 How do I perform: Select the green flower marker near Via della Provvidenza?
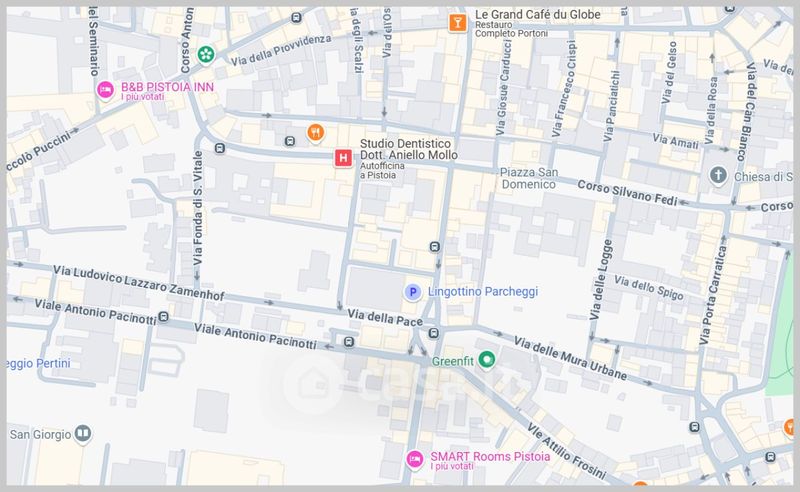[x=206, y=55]
